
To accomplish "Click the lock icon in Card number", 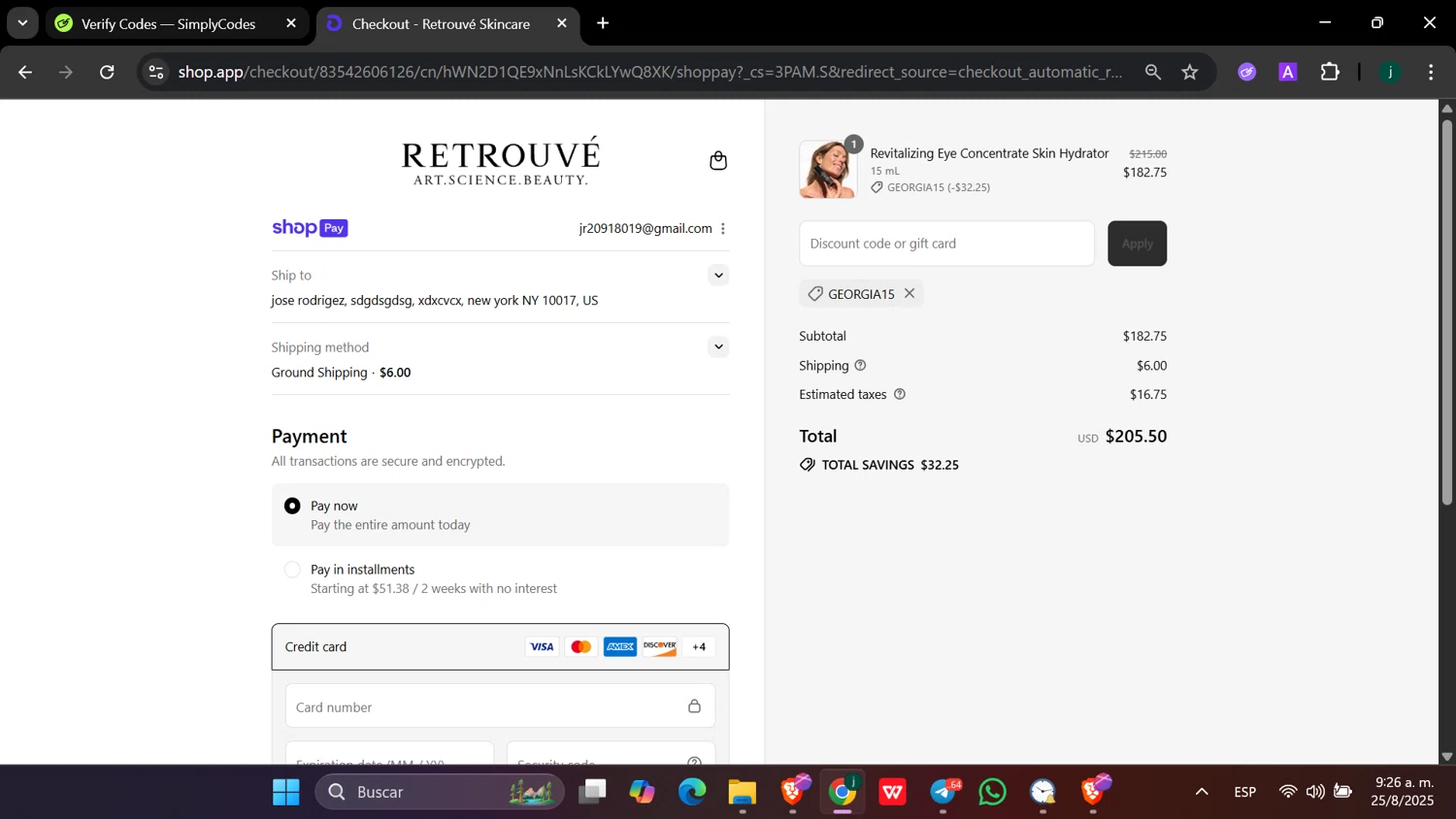I will pos(694,706).
